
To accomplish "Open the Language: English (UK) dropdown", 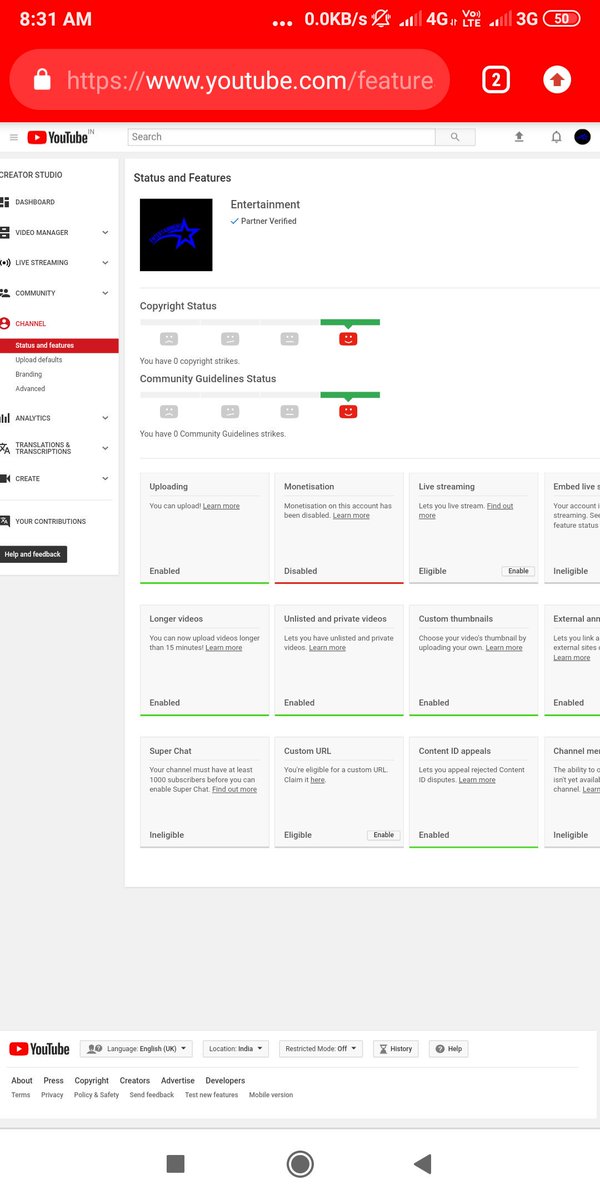I will pyautogui.click(x=136, y=1049).
